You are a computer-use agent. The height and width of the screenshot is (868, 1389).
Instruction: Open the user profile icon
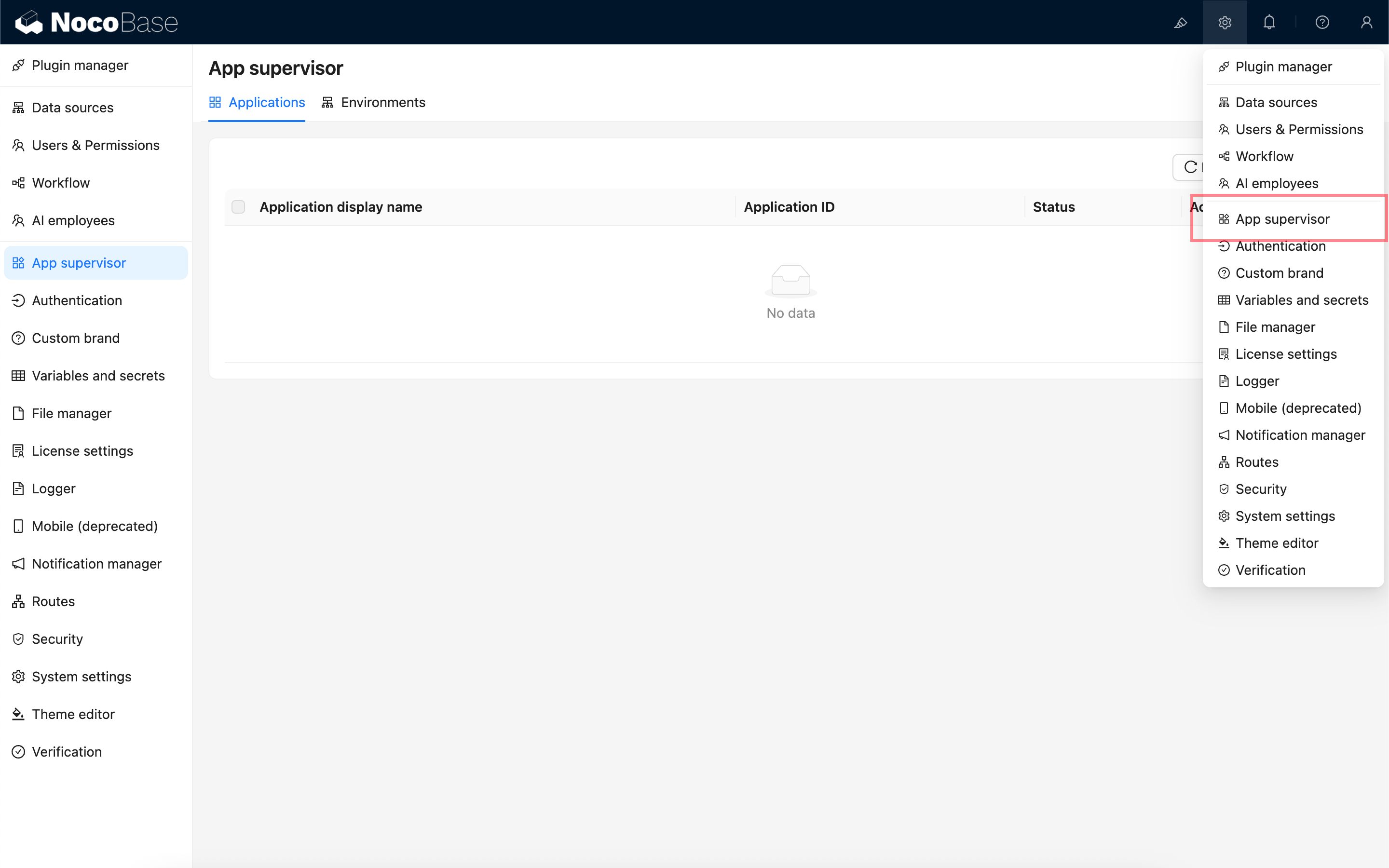point(1366,22)
